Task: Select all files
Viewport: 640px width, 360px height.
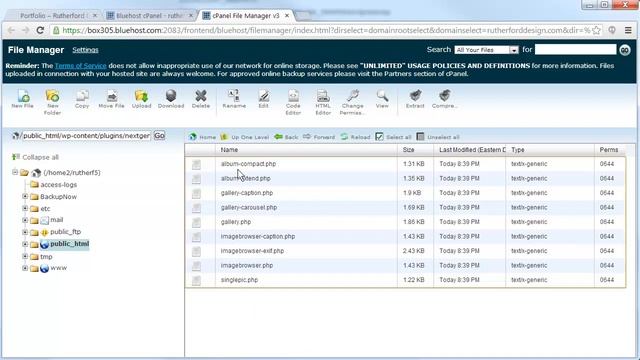Action: 393,137
